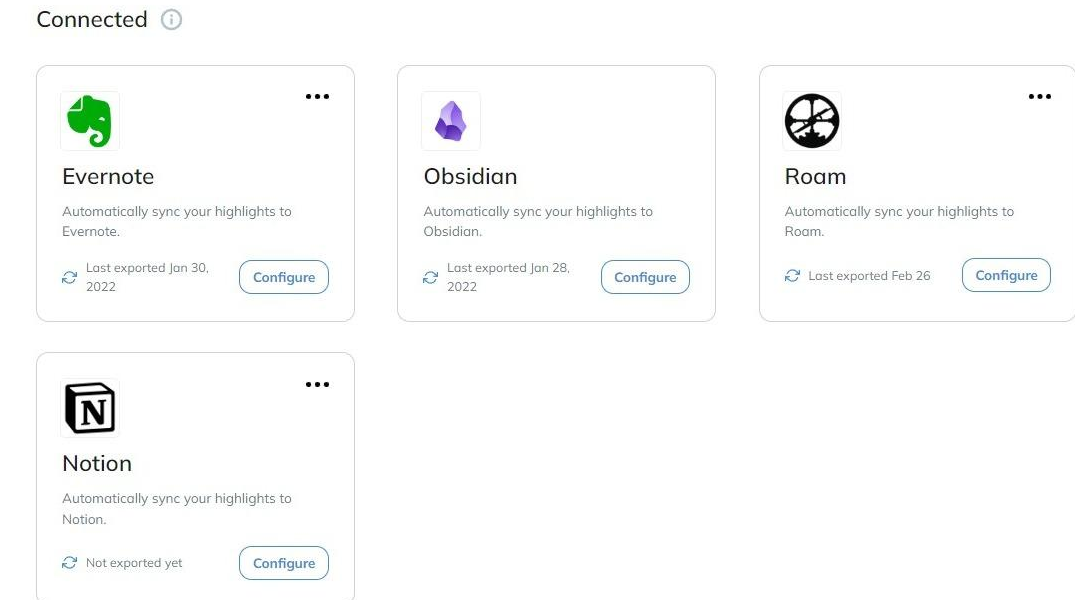Click the Obsidian card title
The width and height of the screenshot is (1075, 600).
(x=470, y=176)
